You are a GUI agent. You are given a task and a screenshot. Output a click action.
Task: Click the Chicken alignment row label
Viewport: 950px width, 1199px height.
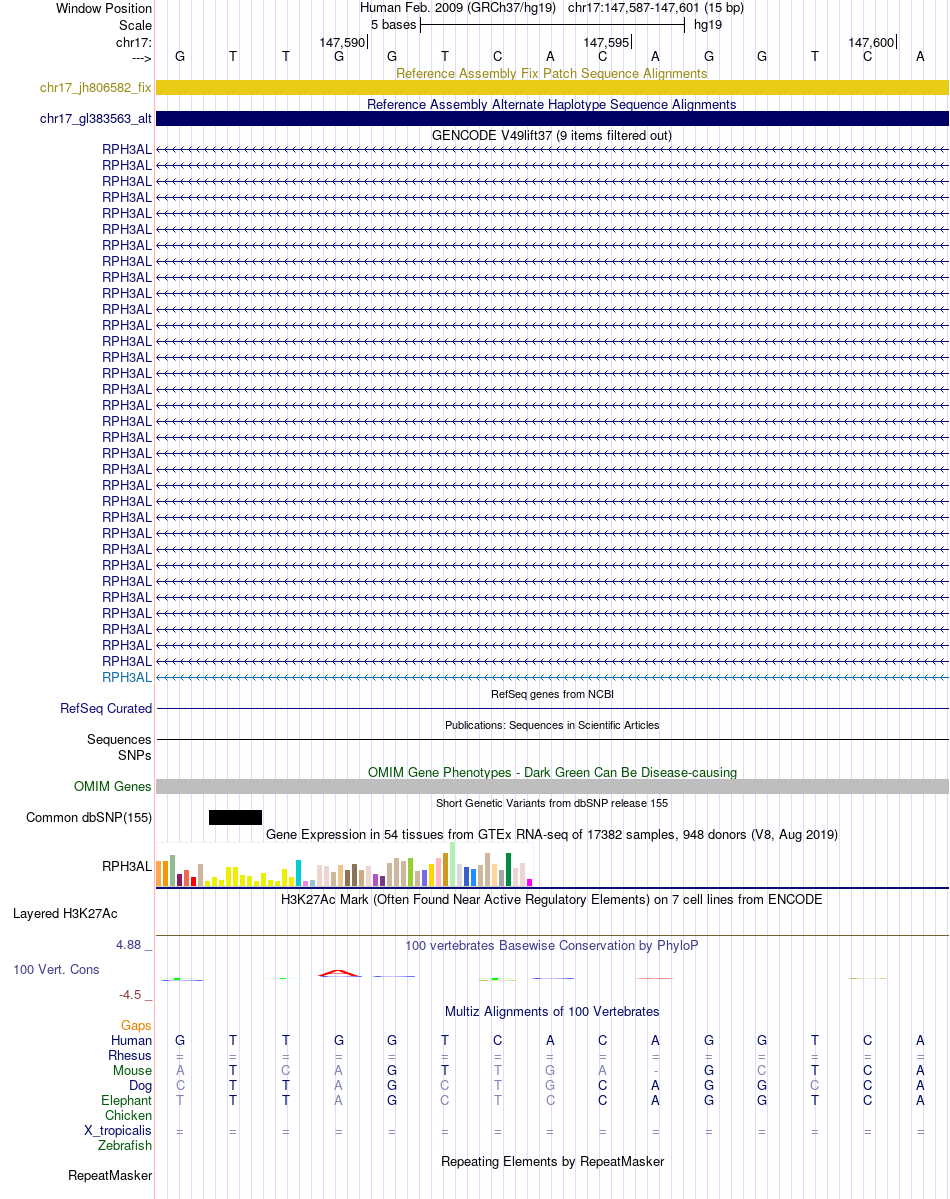point(129,1116)
